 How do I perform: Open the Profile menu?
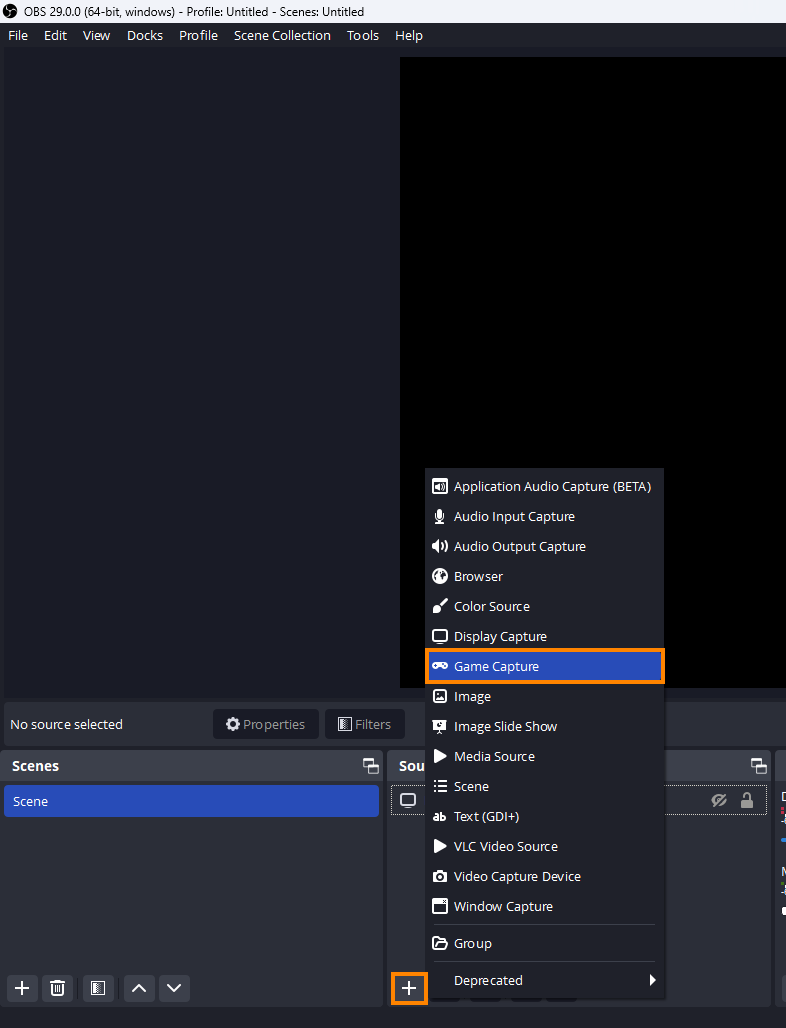pyautogui.click(x=198, y=35)
